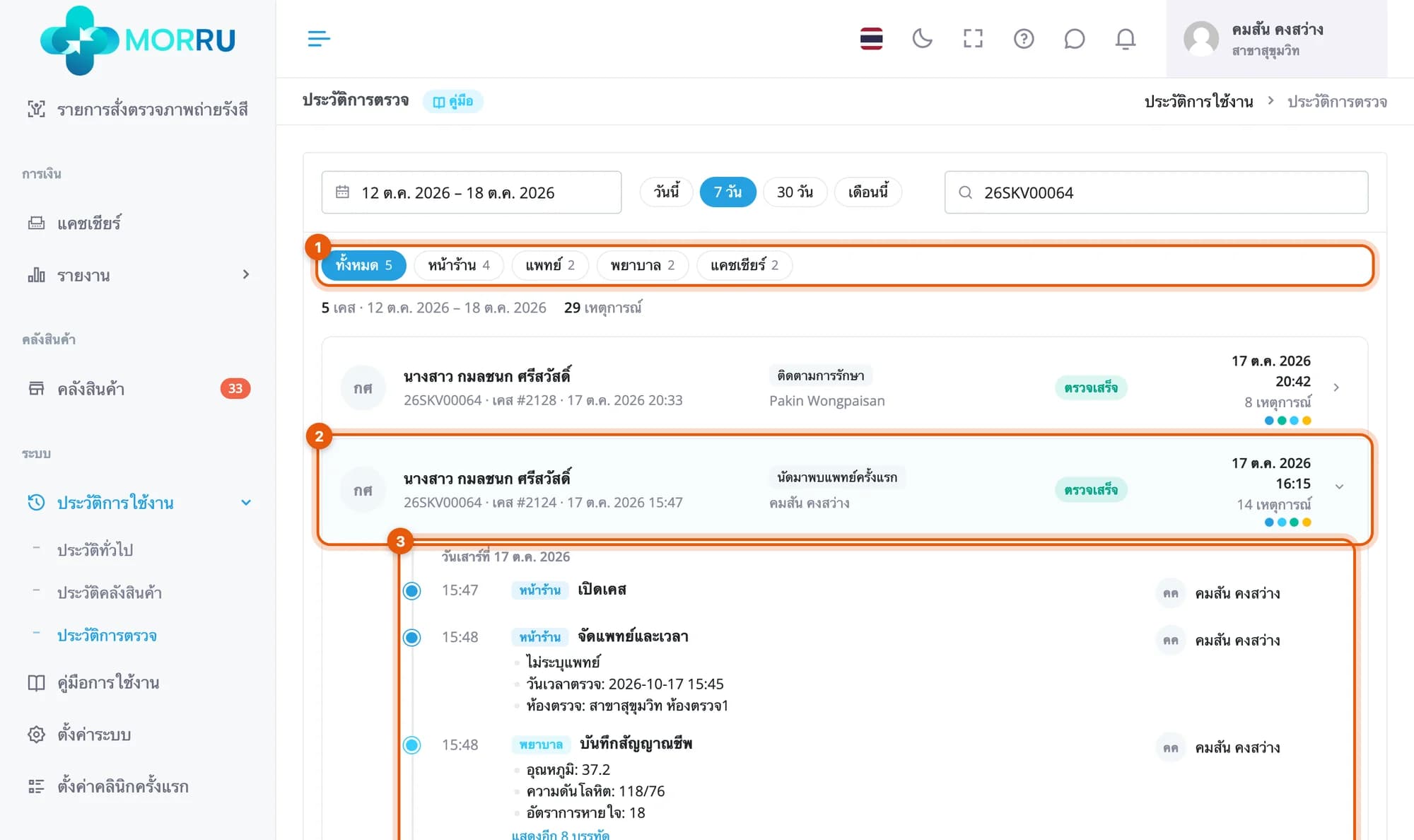Collapse the sidebar with hamburger menu icon
This screenshot has width=1414, height=840.
pos(319,38)
